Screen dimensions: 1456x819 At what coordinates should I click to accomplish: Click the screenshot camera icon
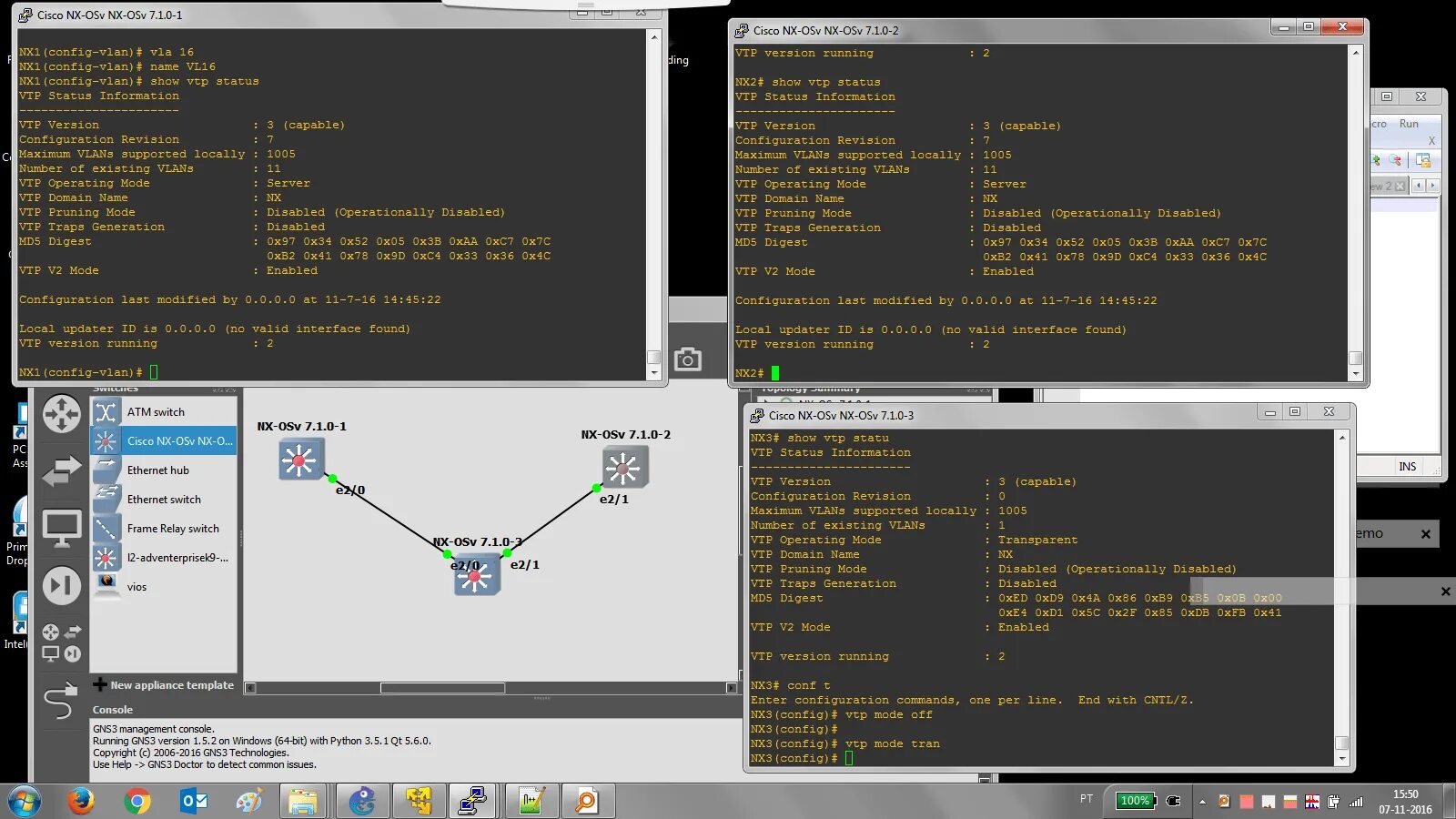tap(688, 359)
